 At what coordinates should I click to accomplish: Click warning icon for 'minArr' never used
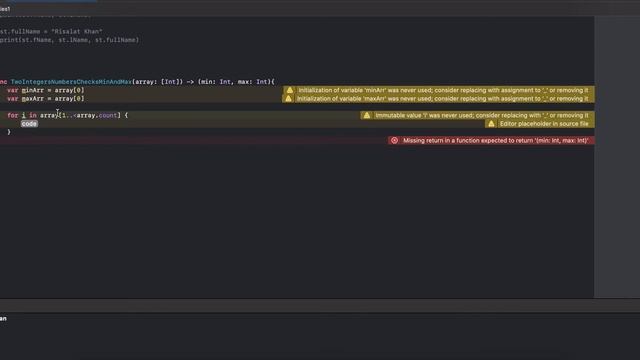click(x=290, y=90)
